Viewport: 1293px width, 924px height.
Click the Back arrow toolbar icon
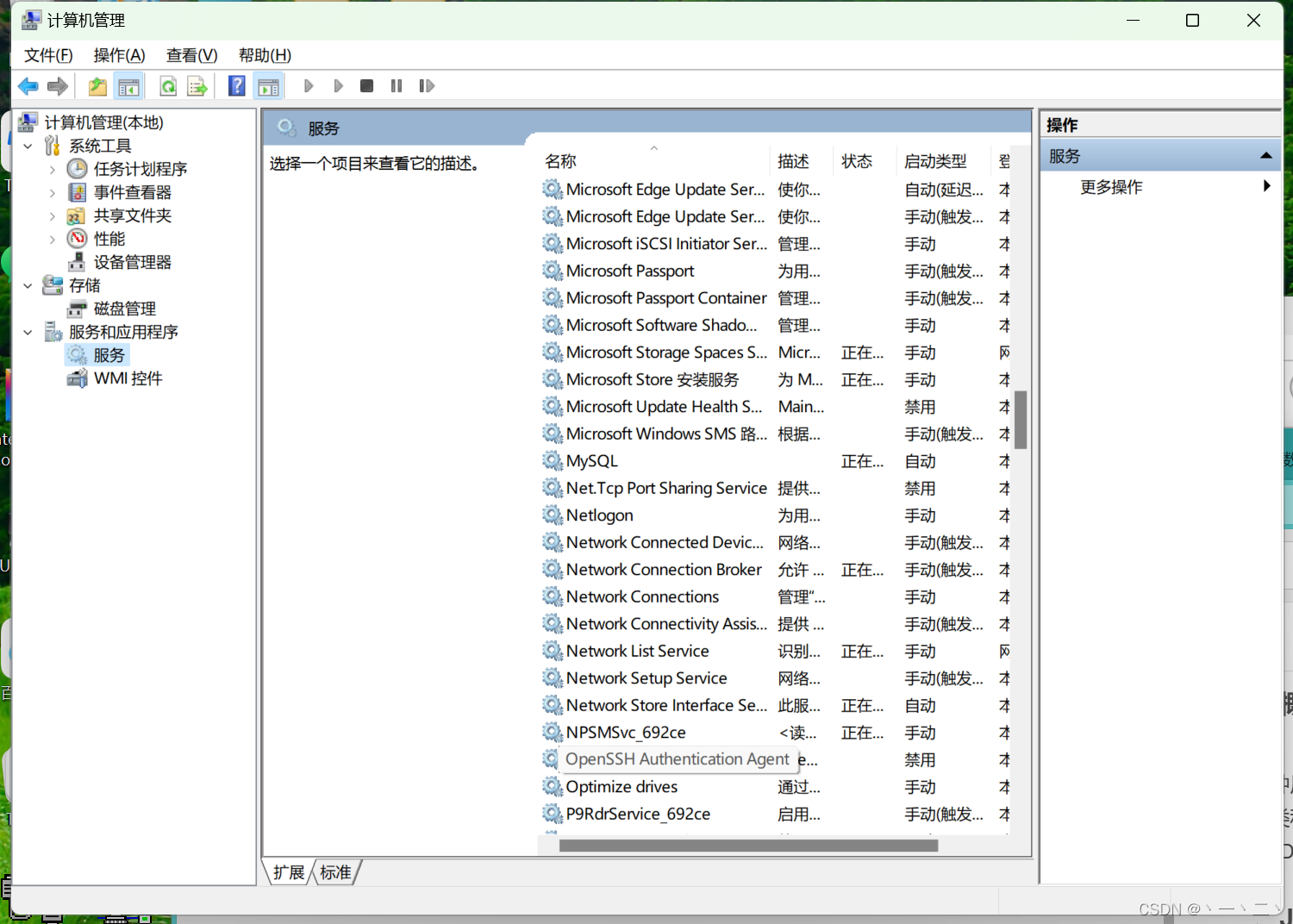28,86
